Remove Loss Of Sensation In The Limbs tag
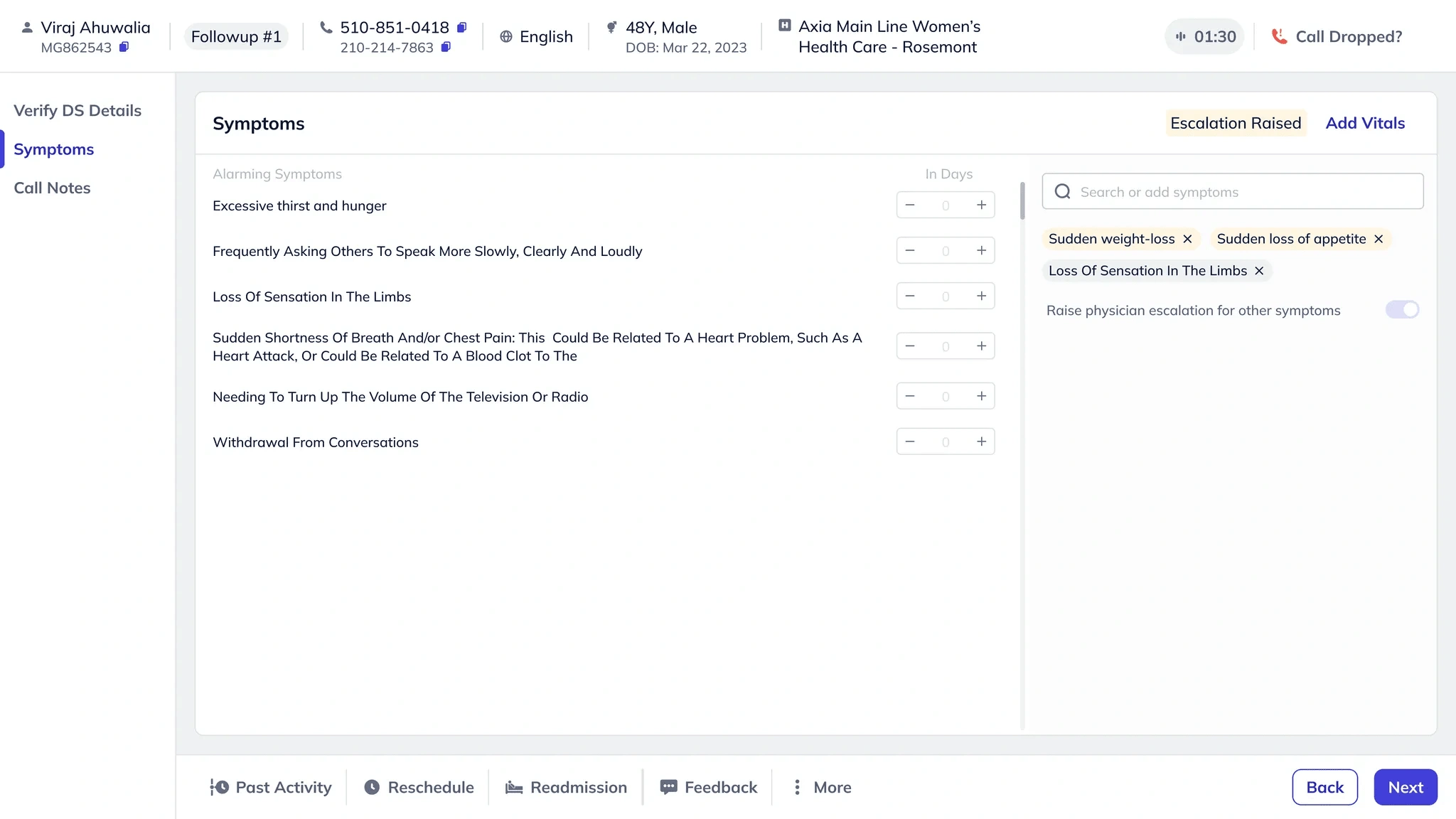 click(x=1259, y=271)
